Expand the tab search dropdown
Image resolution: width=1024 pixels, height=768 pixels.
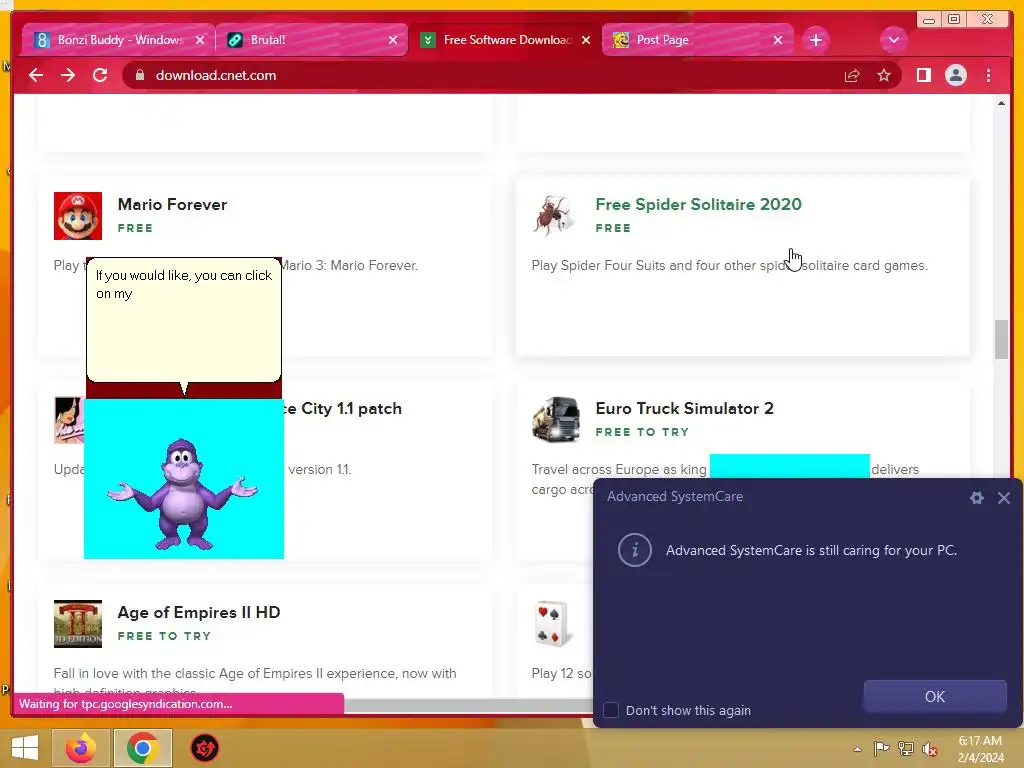(893, 40)
